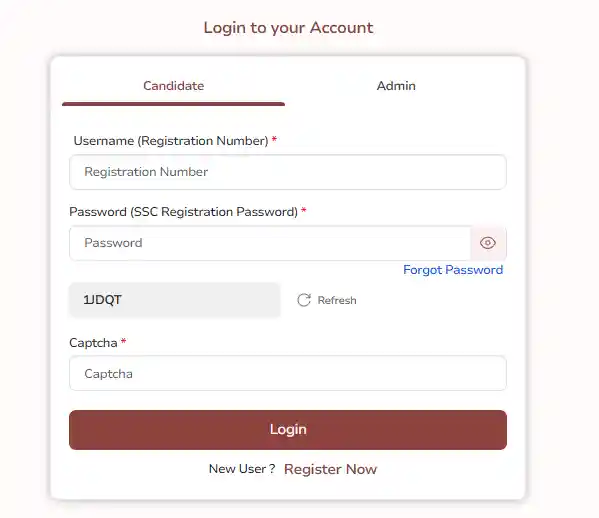Click the New User ? text

[242, 469]
